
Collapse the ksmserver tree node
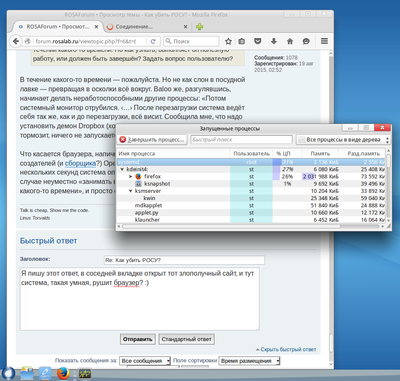tap(131, 191)
